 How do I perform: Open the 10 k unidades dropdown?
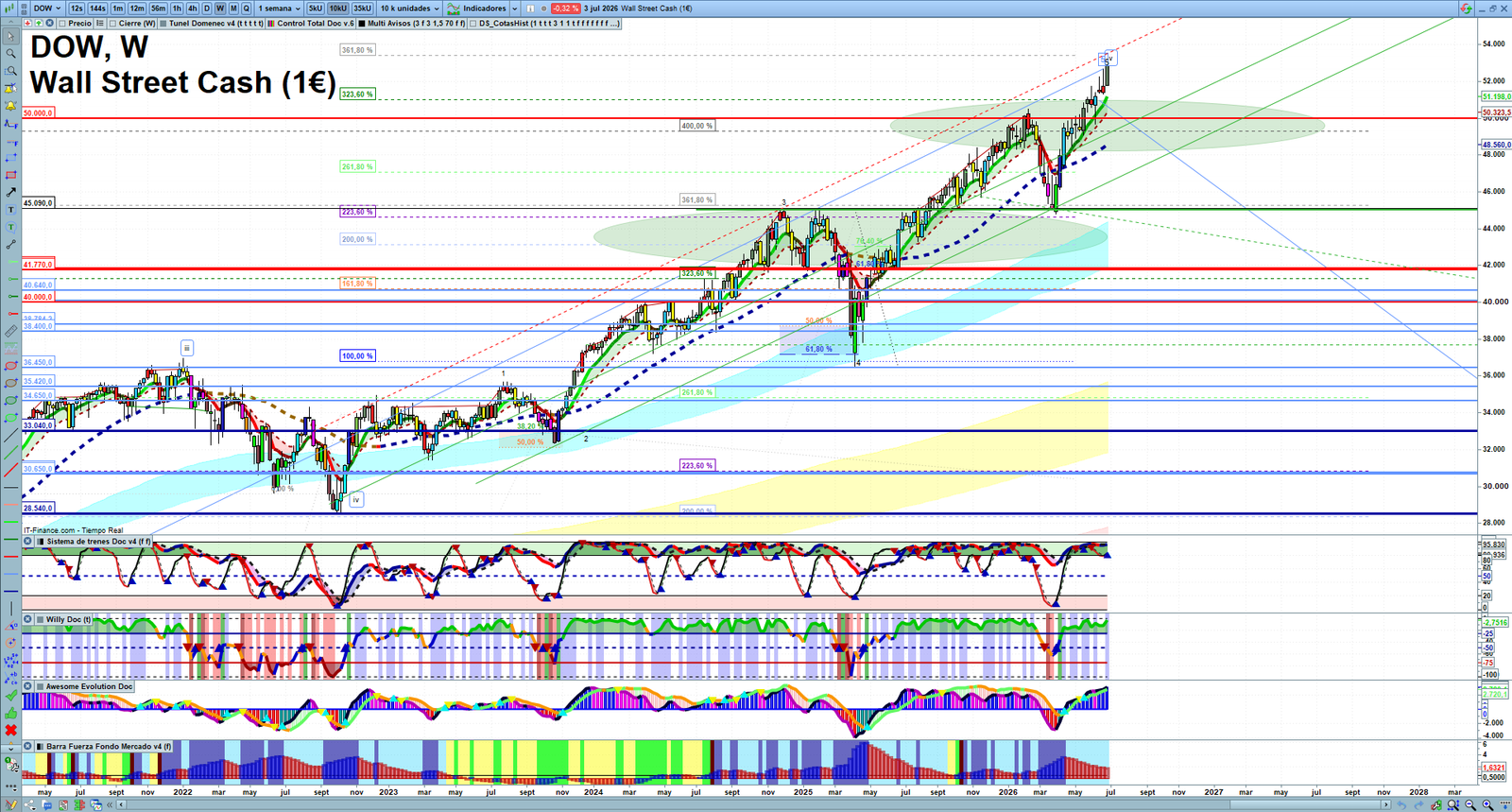pyautogui.click(x=410, y=9)
